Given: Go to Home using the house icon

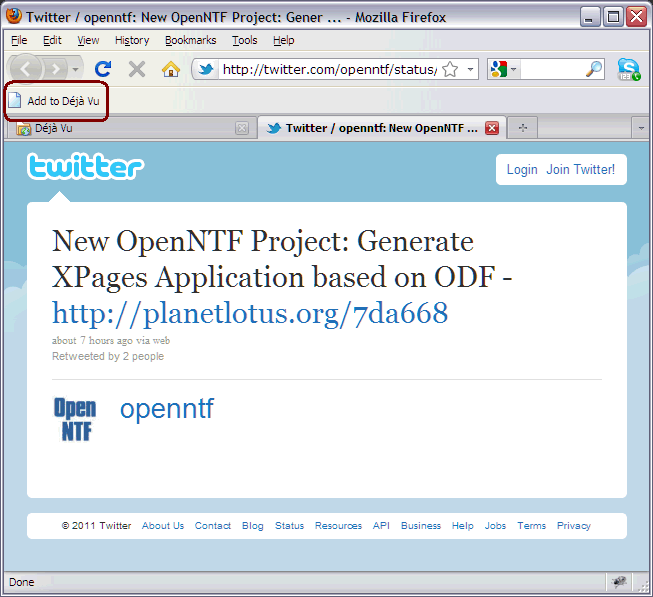Looking at the screenshot, I should click(x=171, y=69).
